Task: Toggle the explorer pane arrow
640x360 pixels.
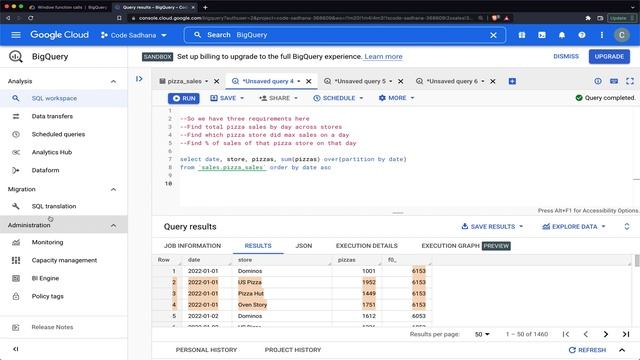Action: point(139,79)
